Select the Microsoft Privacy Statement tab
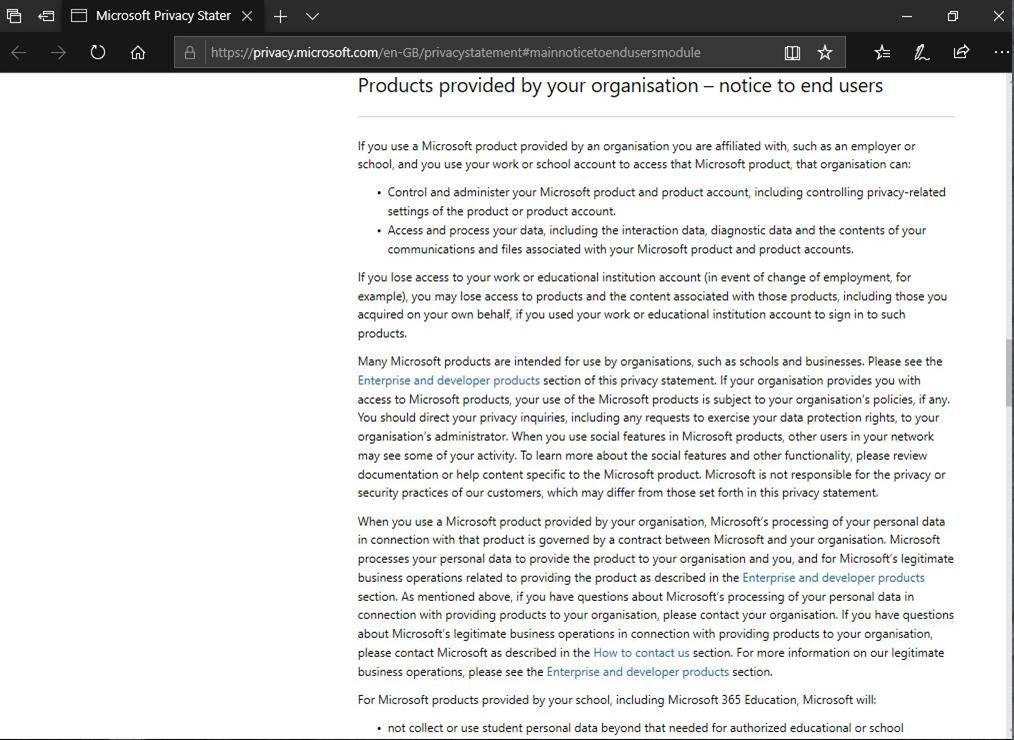Screen dimensions: 1014x740 [x=160, y=16]
